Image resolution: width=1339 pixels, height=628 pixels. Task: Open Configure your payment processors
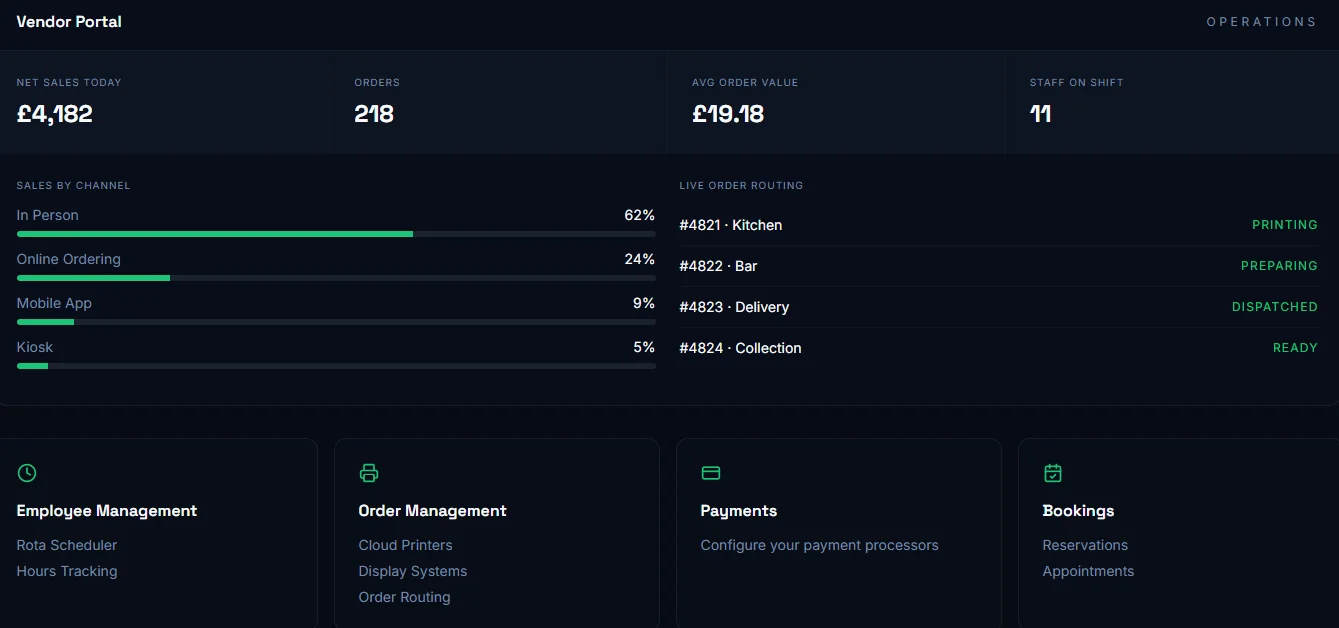point(820,545)
